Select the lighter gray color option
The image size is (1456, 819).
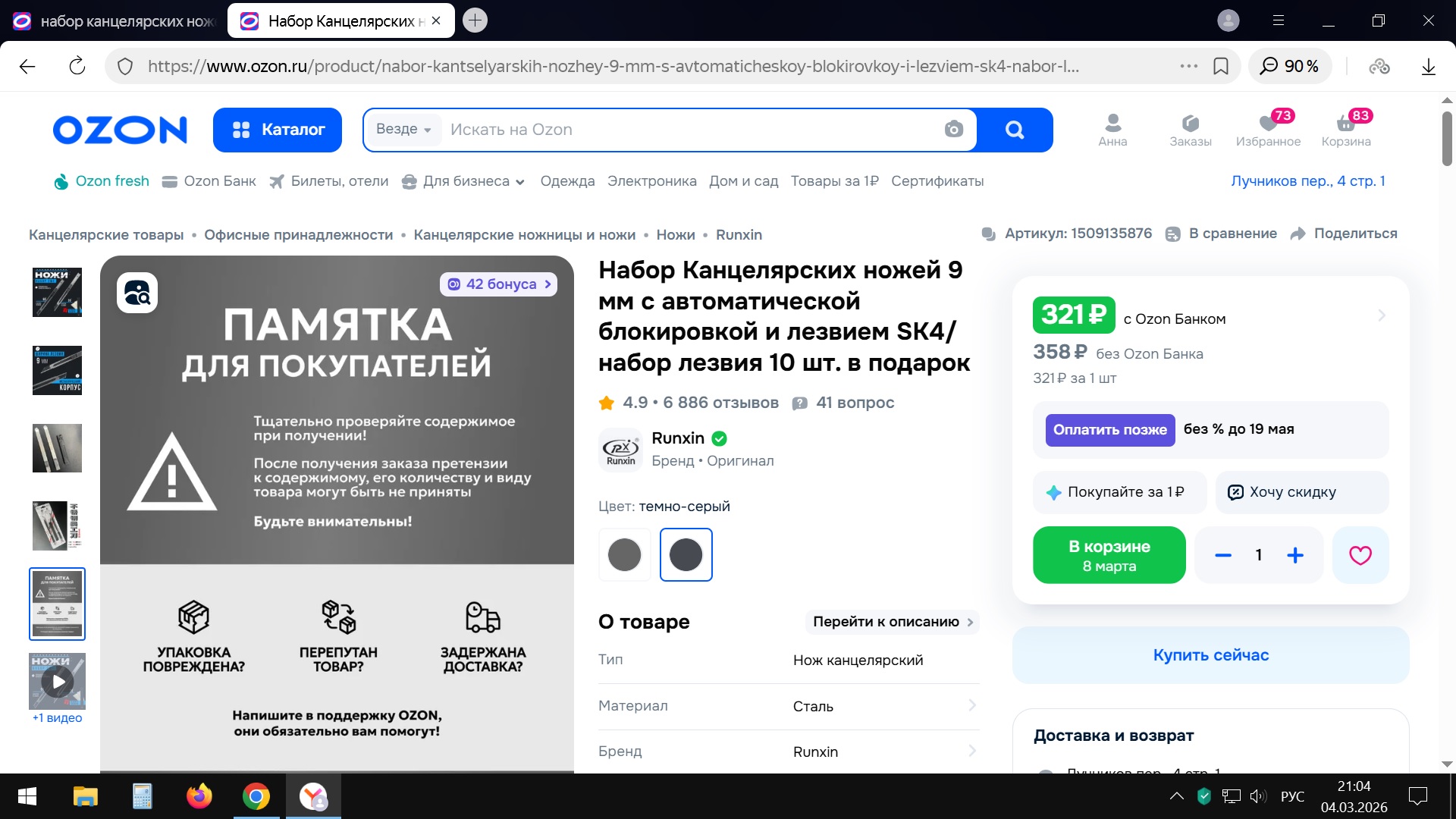[625, 555]
